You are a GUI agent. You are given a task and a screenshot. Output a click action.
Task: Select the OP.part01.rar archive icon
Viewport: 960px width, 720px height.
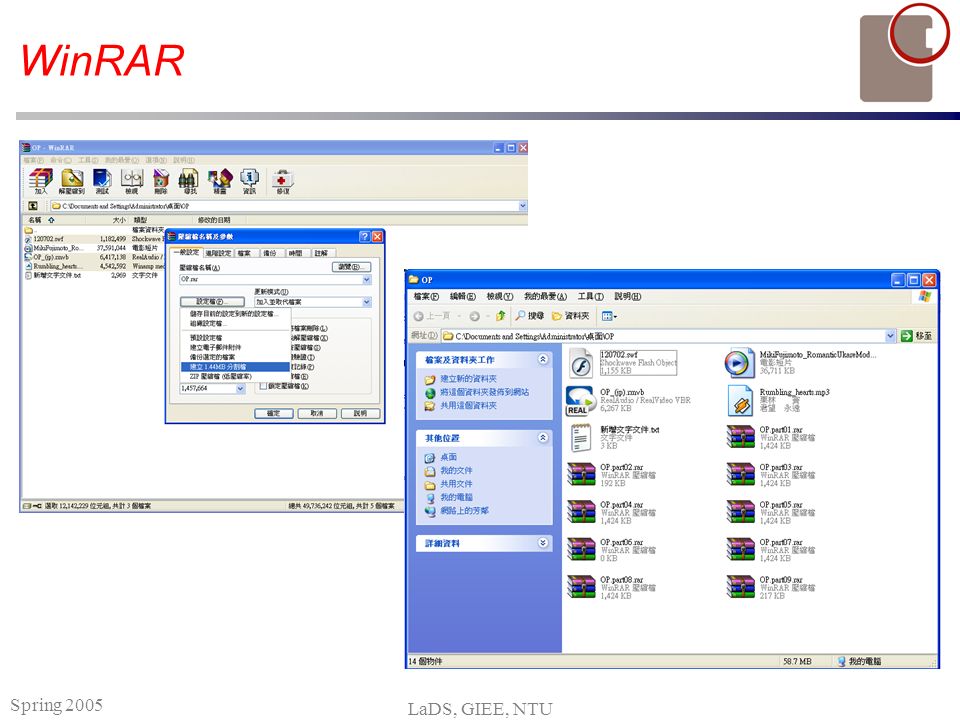(741, 437)
